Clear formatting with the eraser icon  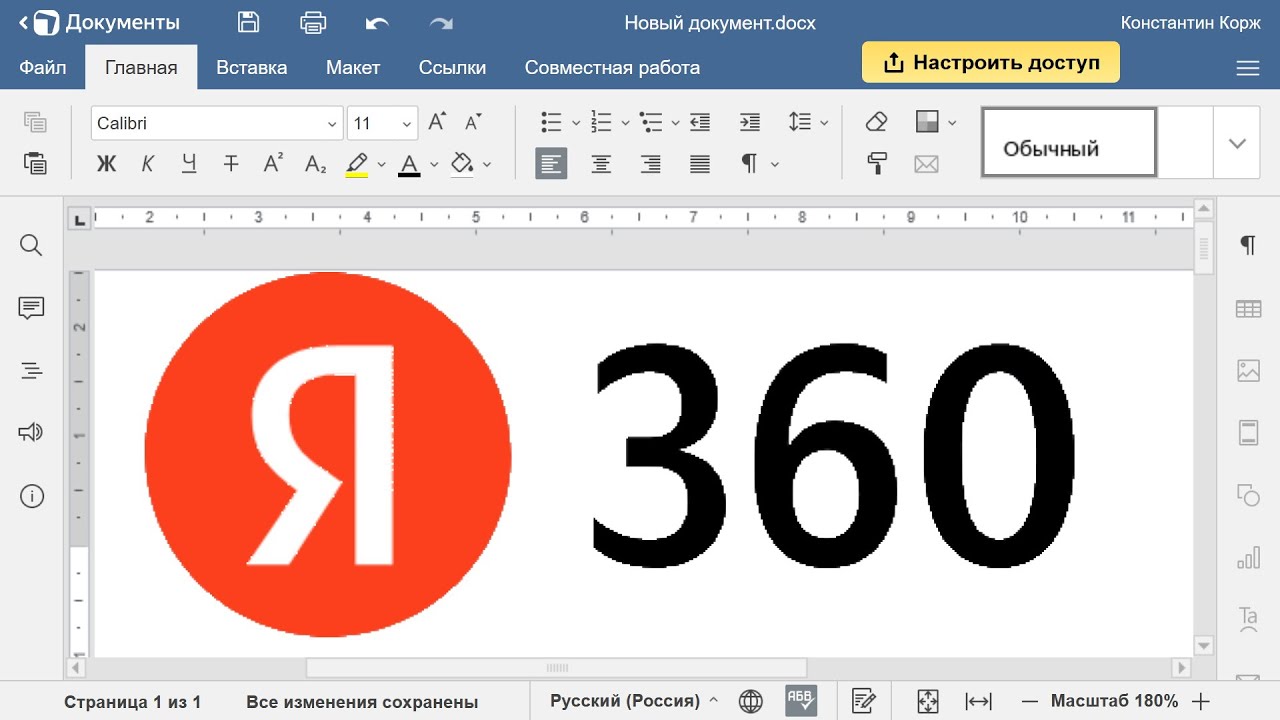point(877,122)
